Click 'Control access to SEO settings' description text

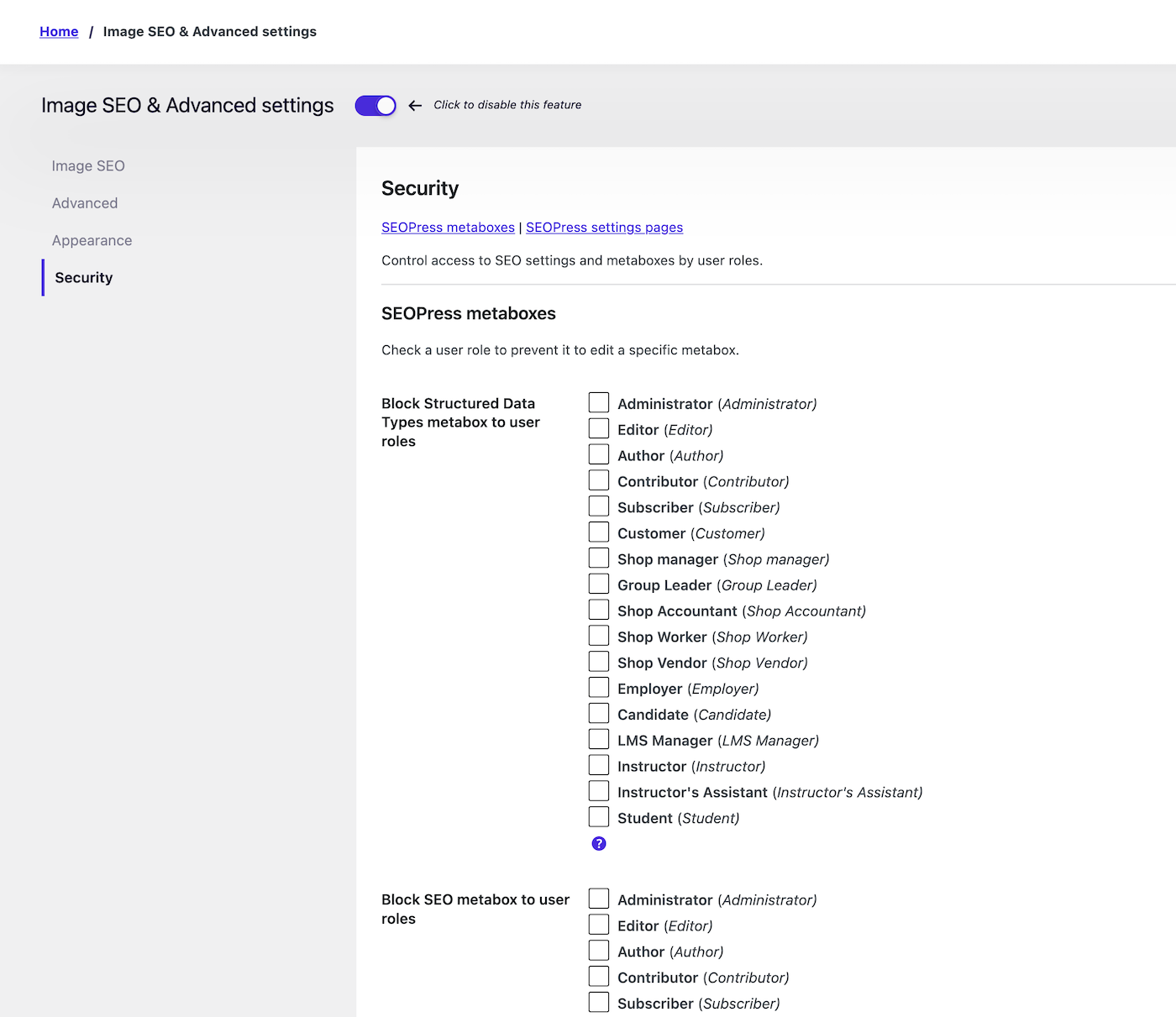coord(572,260)
